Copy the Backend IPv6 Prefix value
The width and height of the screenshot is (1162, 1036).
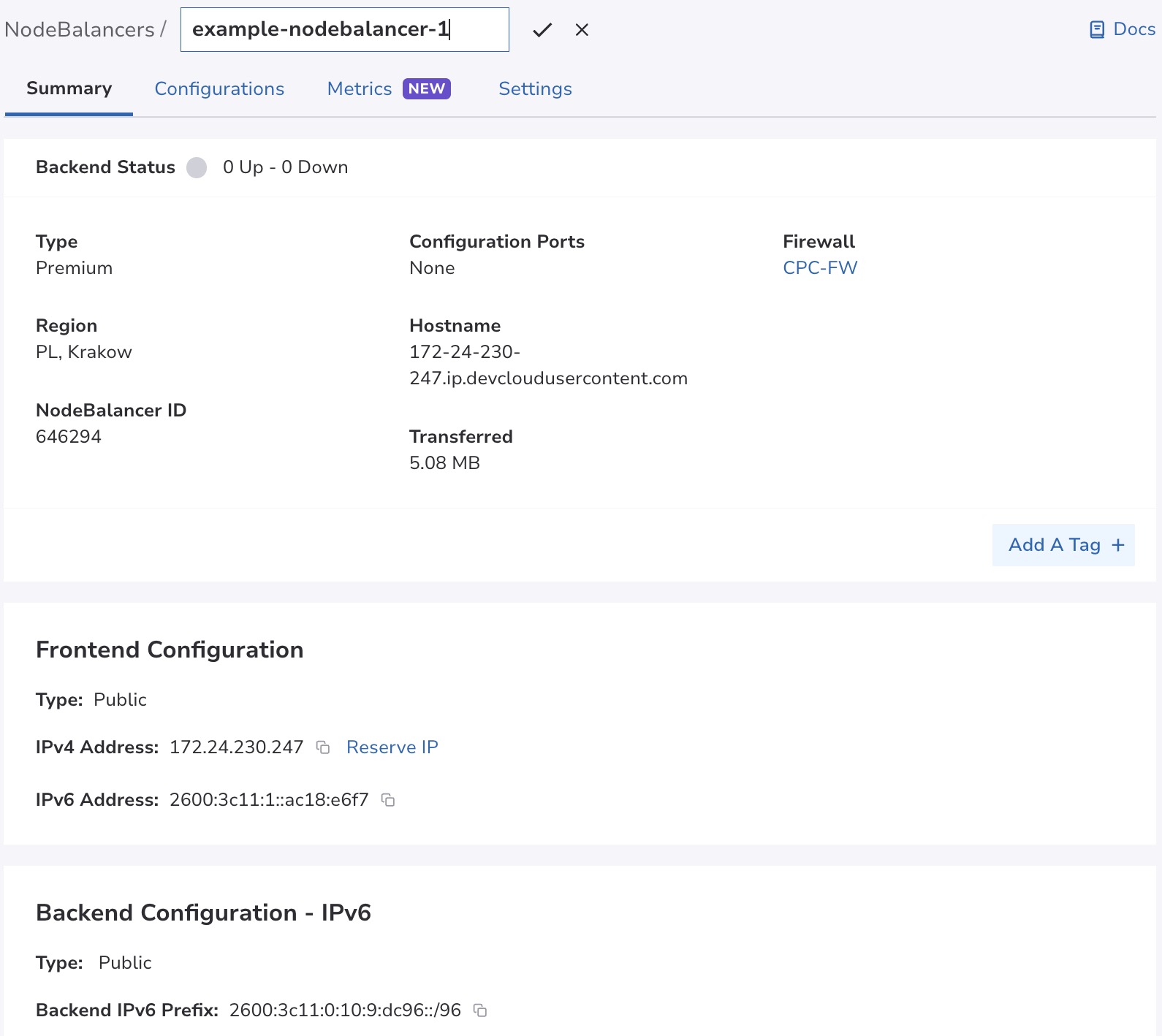pos(480,1010)
